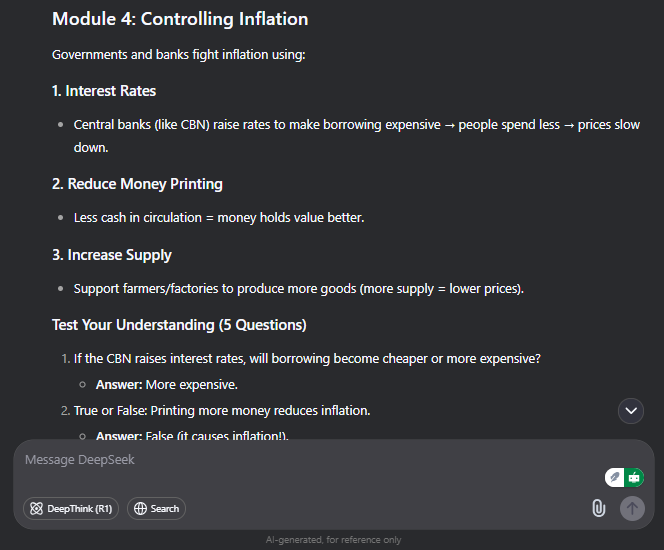Click the '2. Reduce Money Printing' subheading
Image resolution: width=664 pixels, height=550 pixels.
137,184
